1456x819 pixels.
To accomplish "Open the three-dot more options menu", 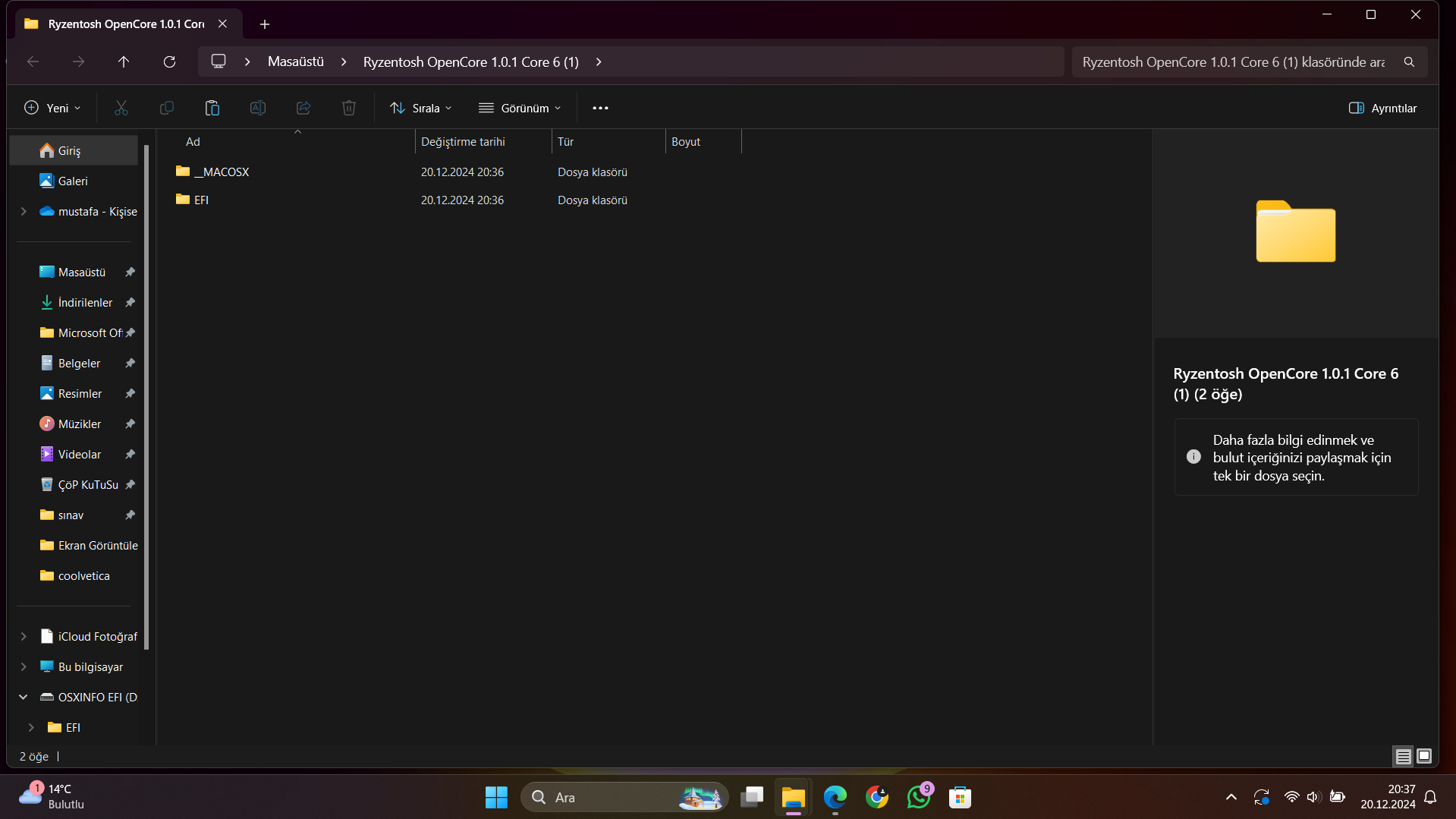I will click(x=600, y=108).
